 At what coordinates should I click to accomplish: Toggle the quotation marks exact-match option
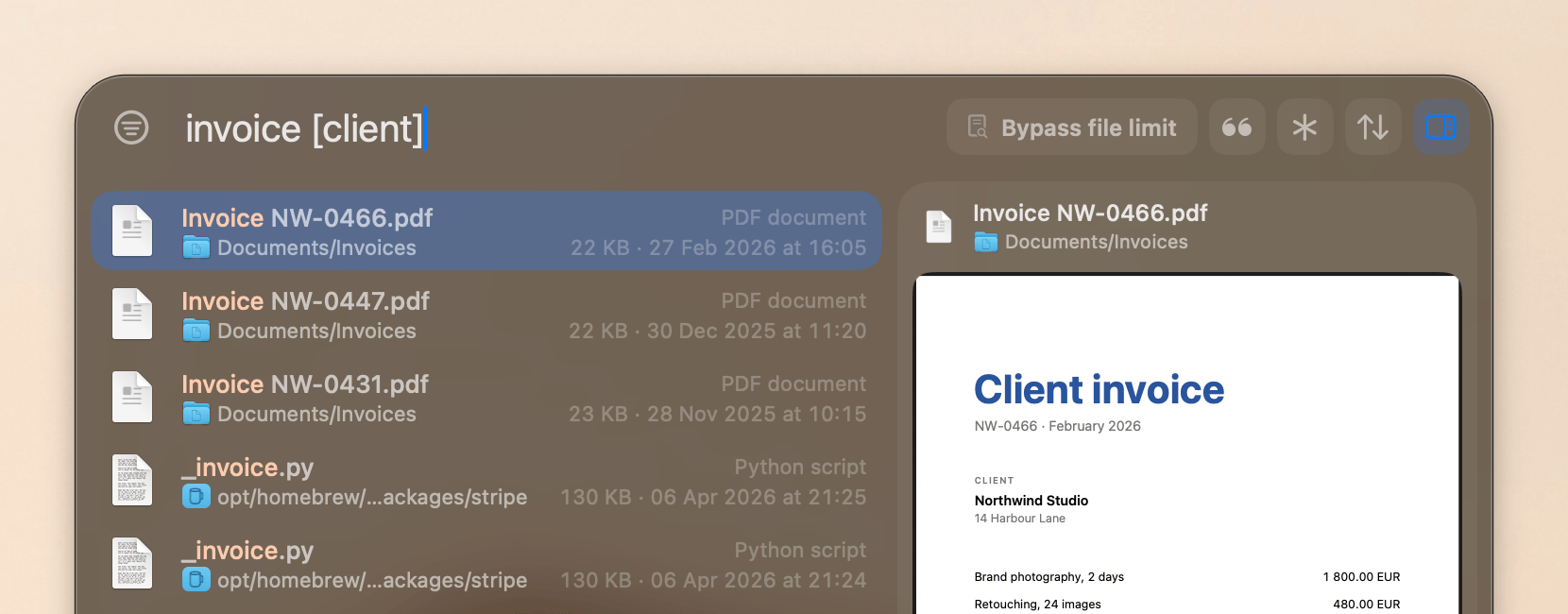[1237, 127]
